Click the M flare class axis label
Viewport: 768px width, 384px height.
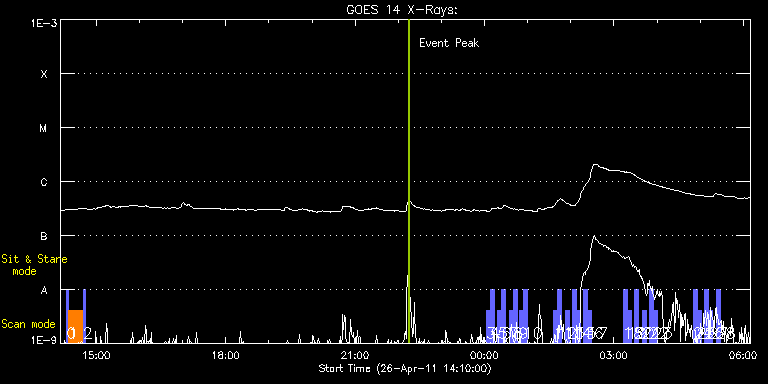point(44,128)
